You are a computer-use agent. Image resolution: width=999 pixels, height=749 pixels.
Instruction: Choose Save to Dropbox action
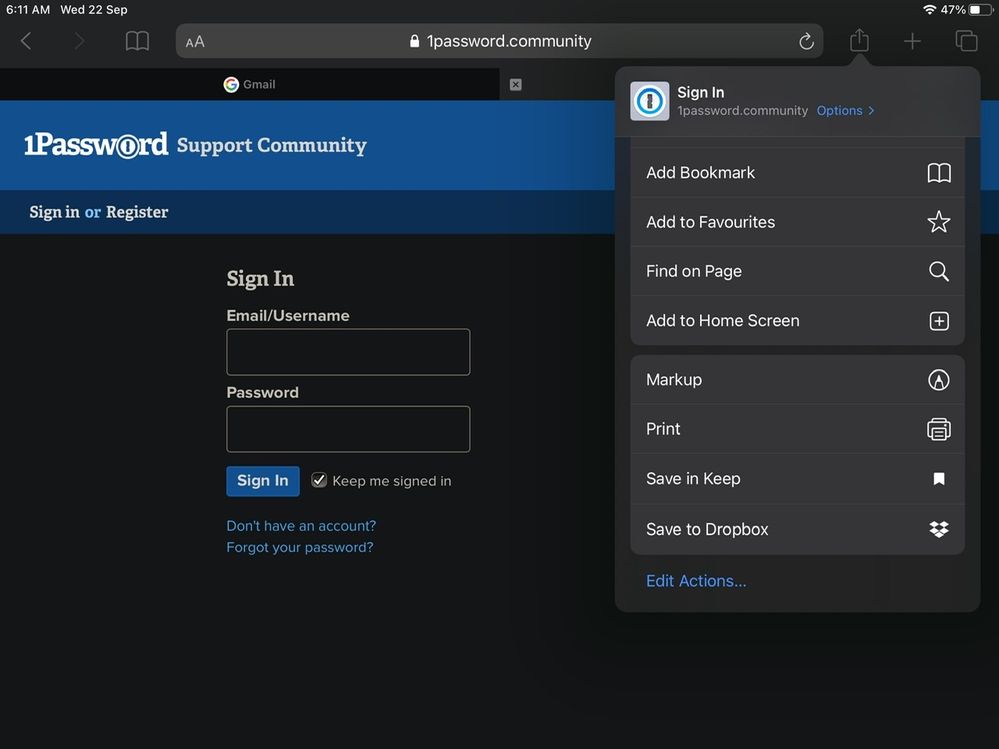(x=797, y=529)
